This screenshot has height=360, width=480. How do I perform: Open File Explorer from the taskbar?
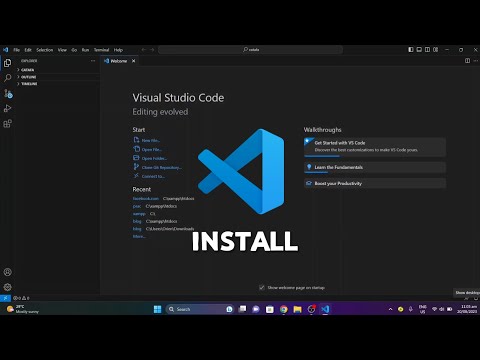coord(297,309)
